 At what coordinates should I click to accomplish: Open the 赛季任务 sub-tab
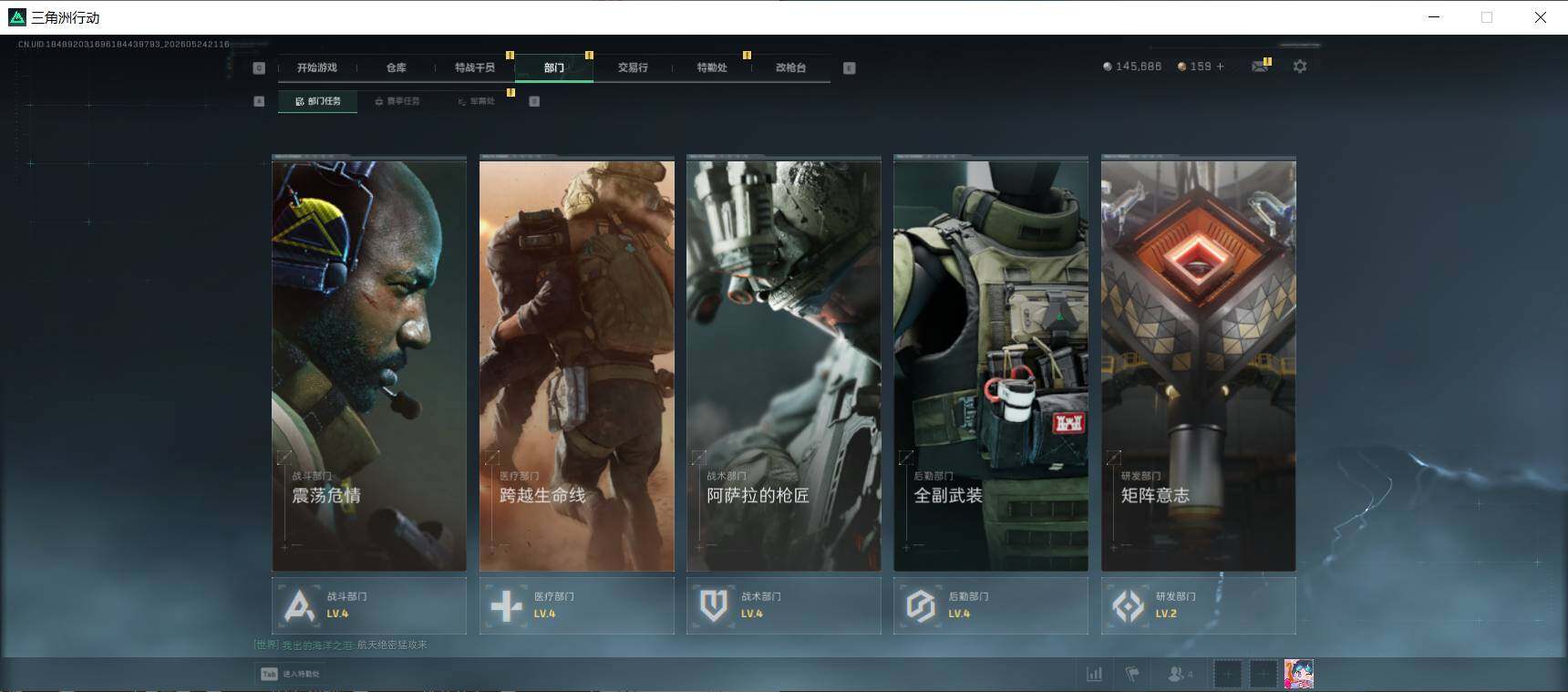coord(397,101)
